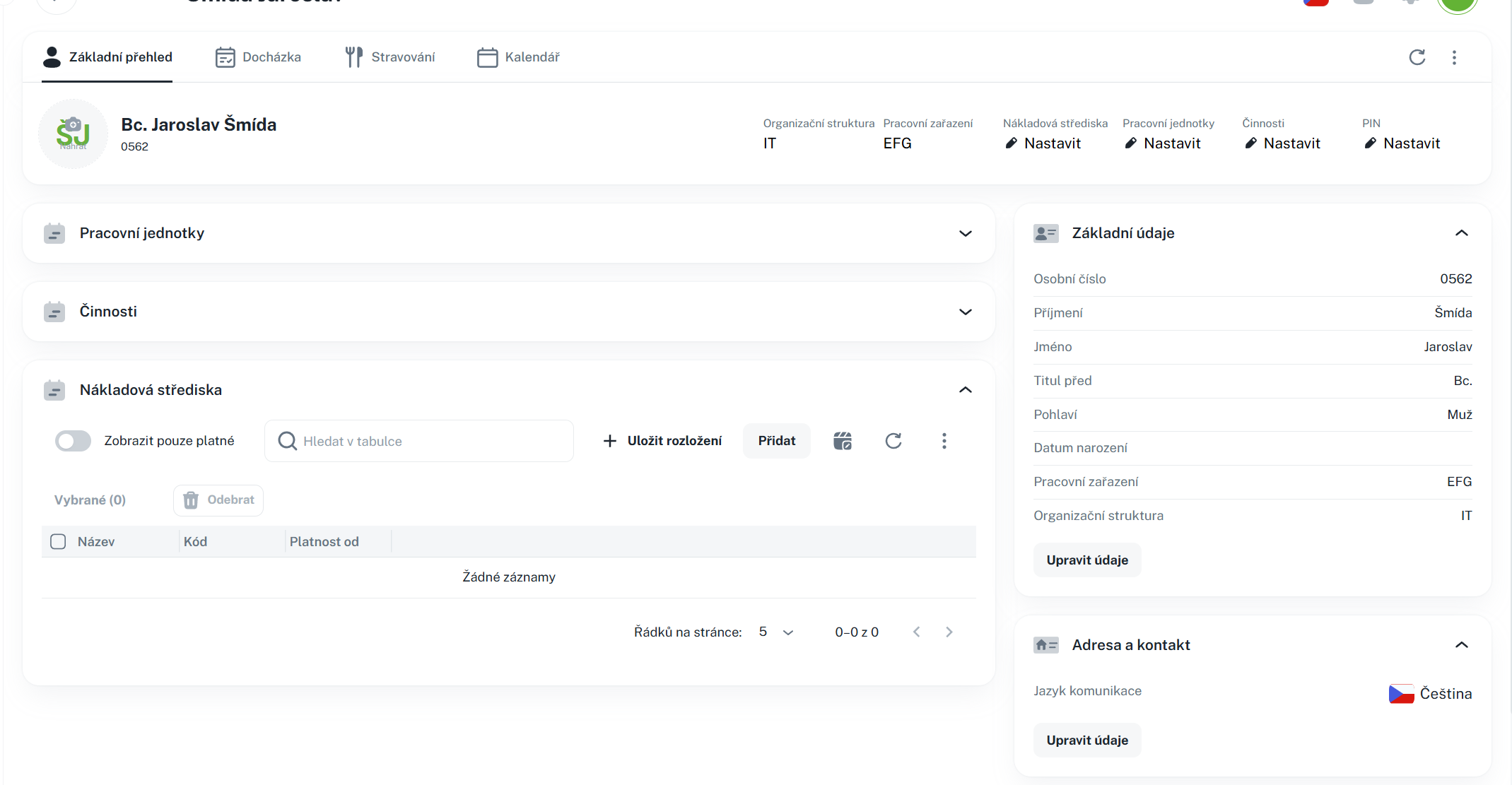Screen dimensions: 1512x785
Task: Click refresh icon in top tab bar
Action: click(1417, 57)
